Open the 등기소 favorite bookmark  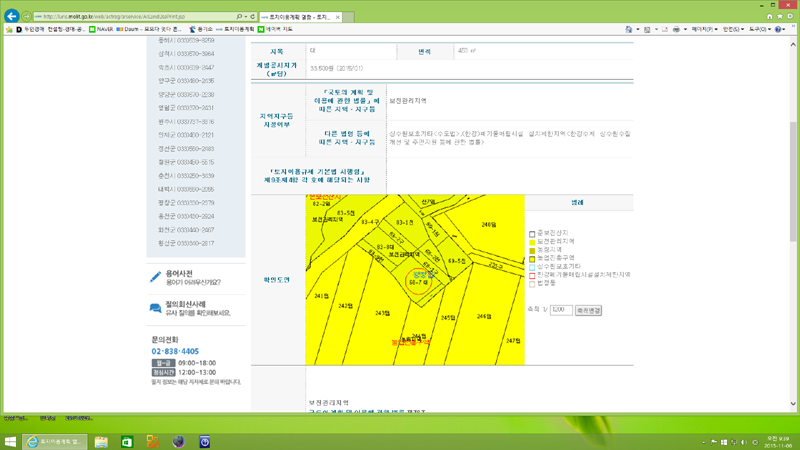pyautogui.click(x=201, y=30)
